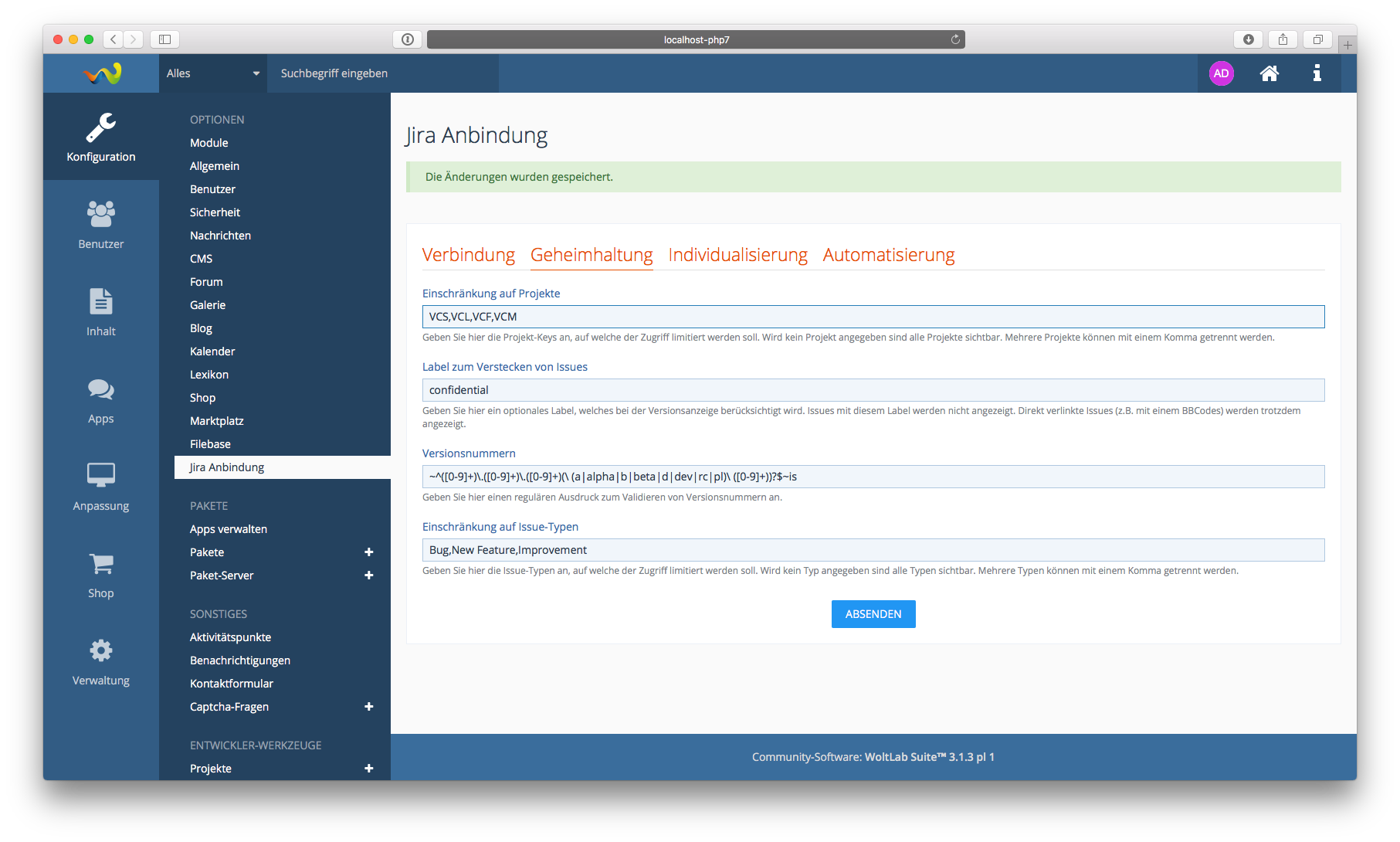This screenshot has height=842, width=1400.
Task: Open Filebase menu entry
Action: (210, 444)
